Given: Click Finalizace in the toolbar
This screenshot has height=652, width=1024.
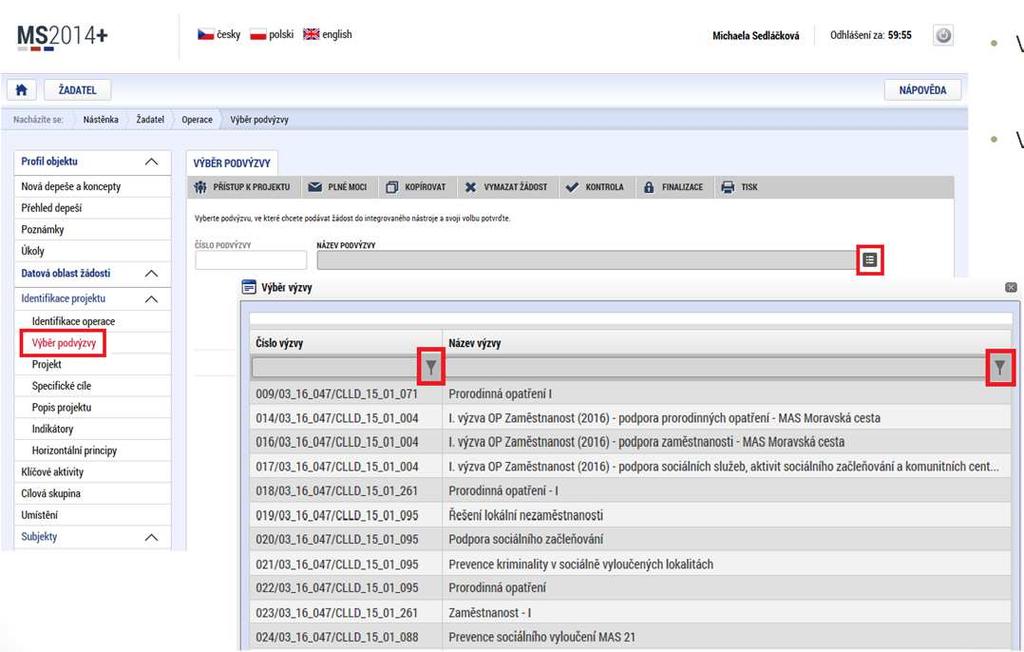Looking at the screenshot, I should pos(673,187).
